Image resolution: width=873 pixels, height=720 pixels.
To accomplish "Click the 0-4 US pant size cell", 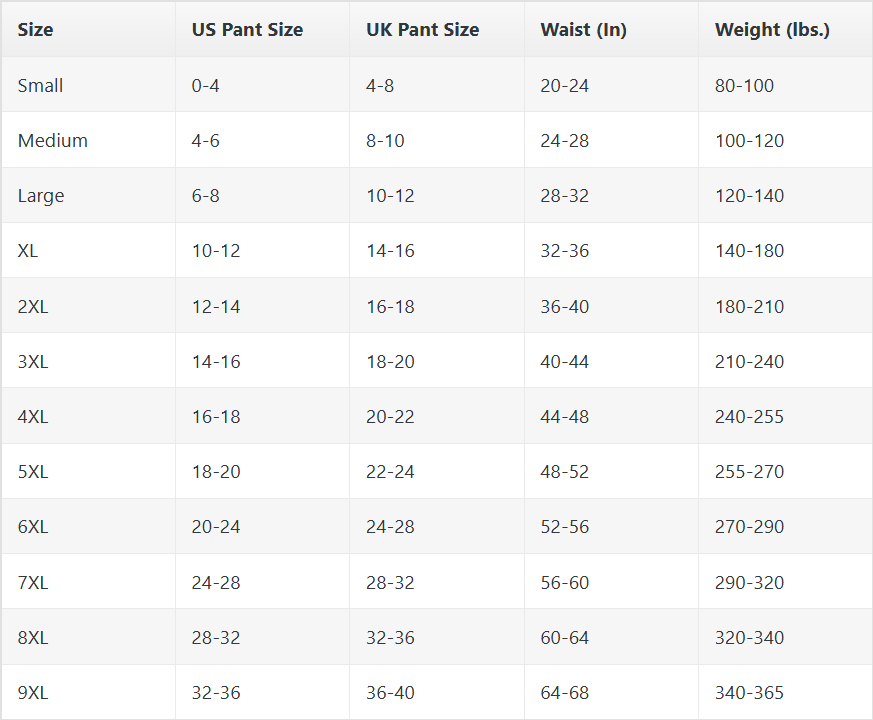I will pos(205,86).
